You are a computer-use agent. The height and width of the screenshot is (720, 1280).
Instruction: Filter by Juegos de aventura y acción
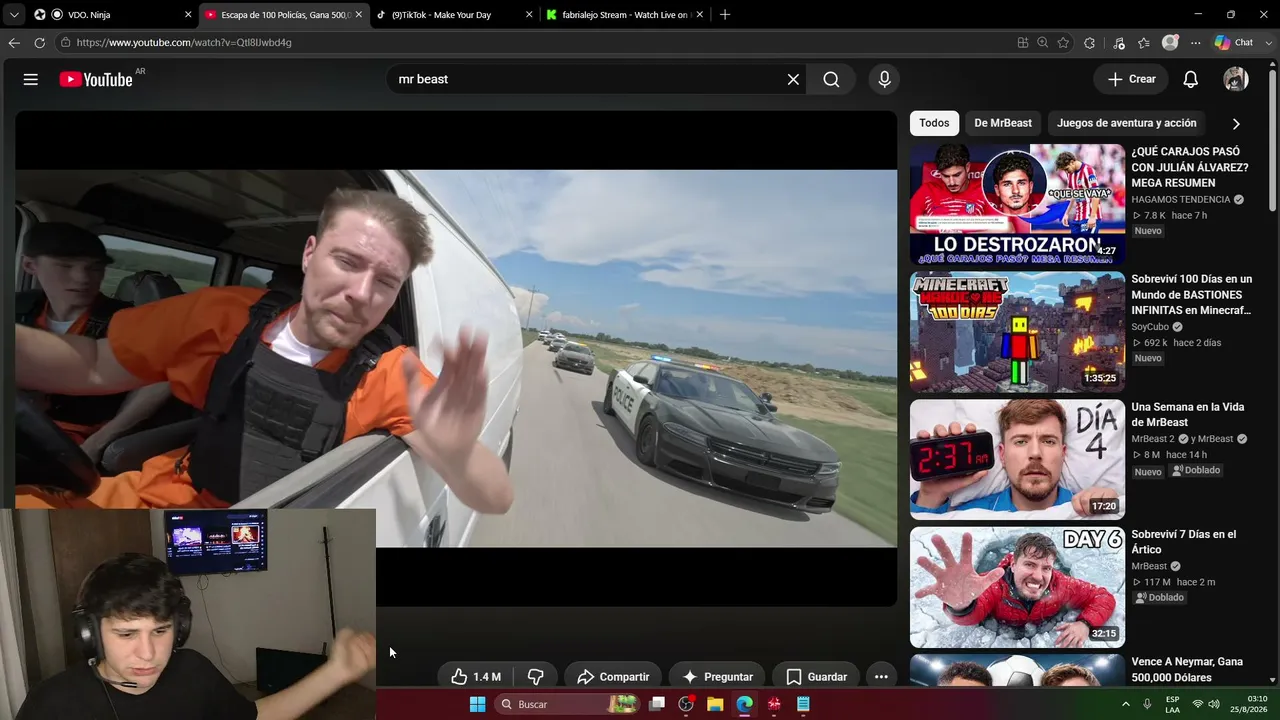[x=1126, y=123]
